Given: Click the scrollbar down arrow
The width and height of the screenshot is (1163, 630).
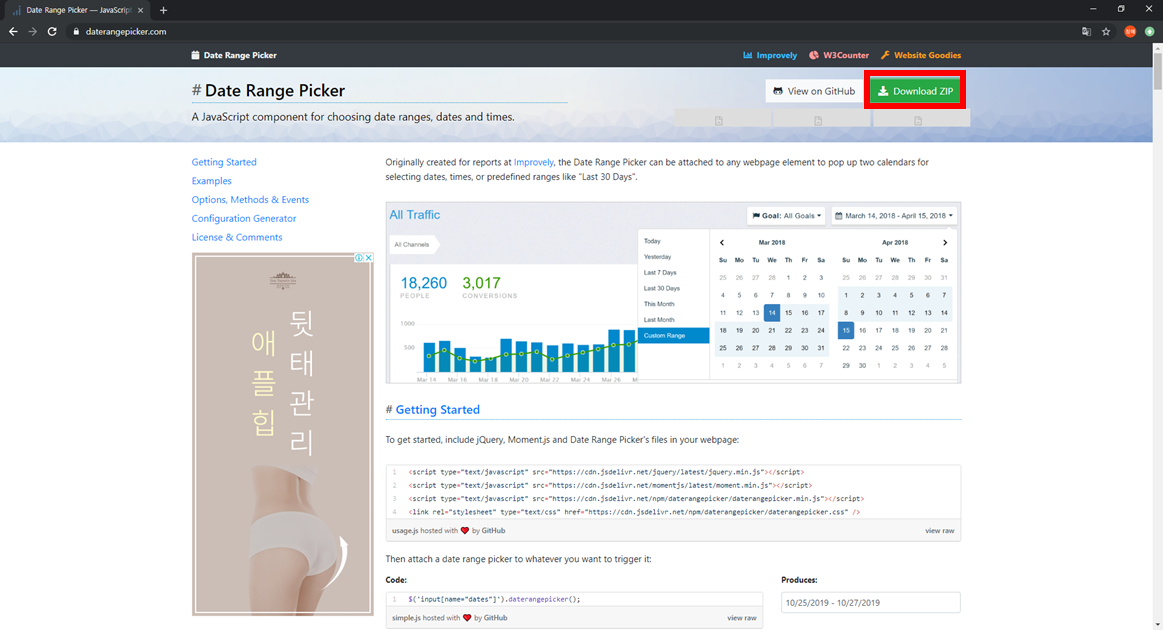Looking at the screenshot, I should tap(1157, 625).
